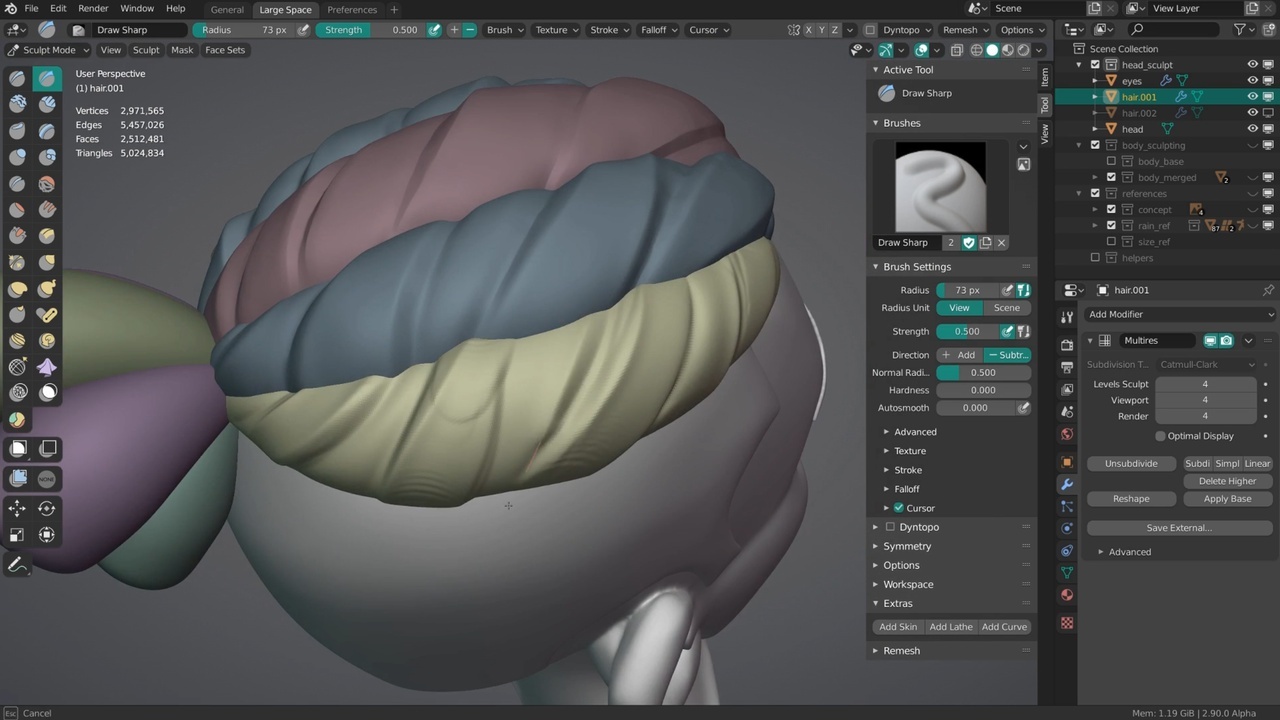
Task: Select the Rotate transform tool
Action: [47, 509]
